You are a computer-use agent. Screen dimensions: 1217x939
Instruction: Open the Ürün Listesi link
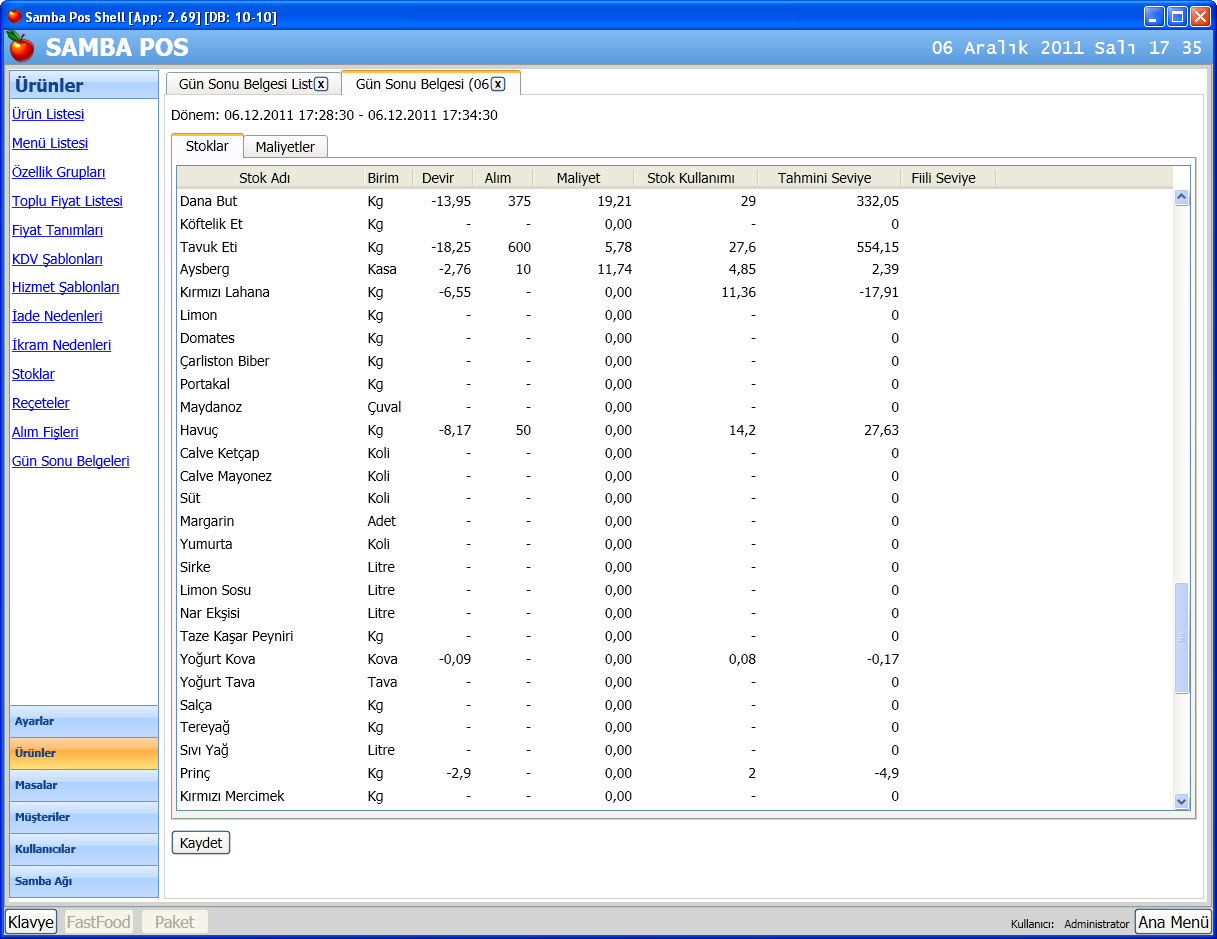[48, 114]
